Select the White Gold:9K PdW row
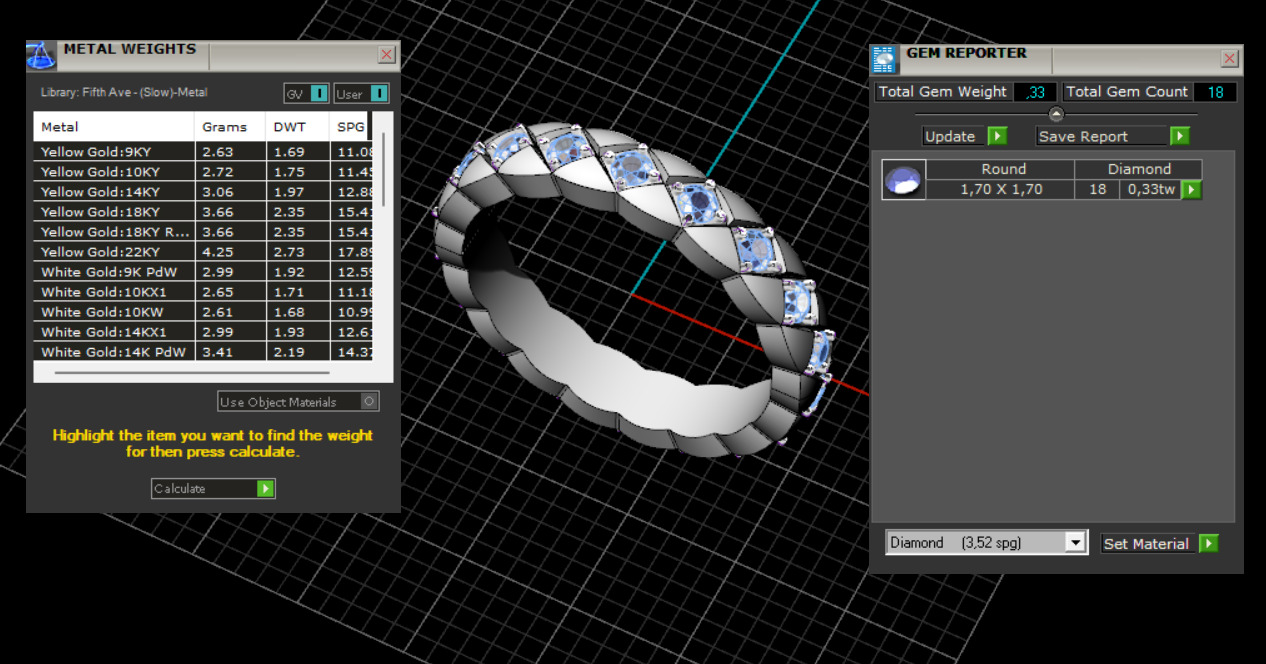Image resolution: width=1266 pixels, height=664 pixels. pos(205,272)
